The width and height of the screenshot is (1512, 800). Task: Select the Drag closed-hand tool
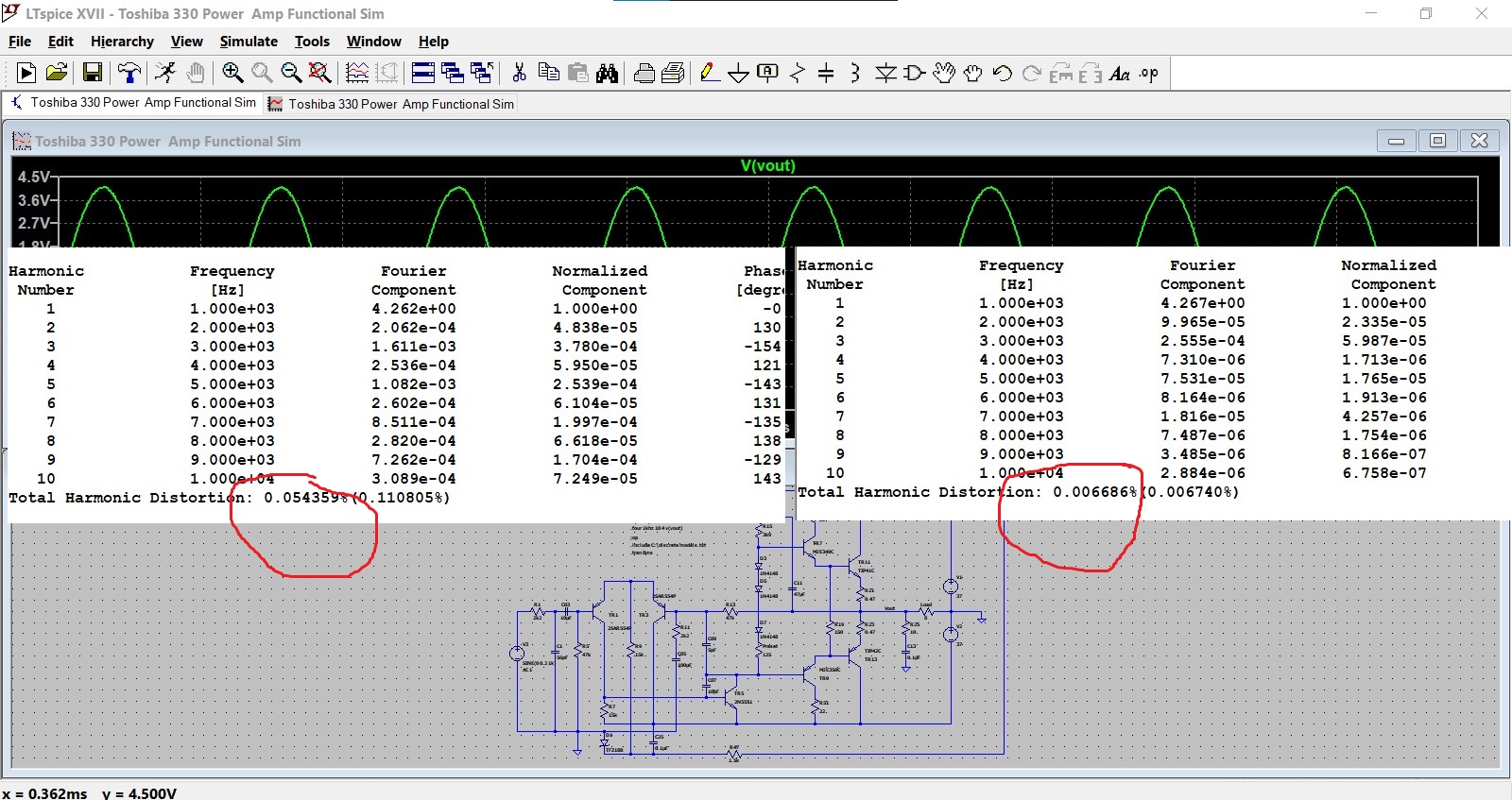pos(972,73)
